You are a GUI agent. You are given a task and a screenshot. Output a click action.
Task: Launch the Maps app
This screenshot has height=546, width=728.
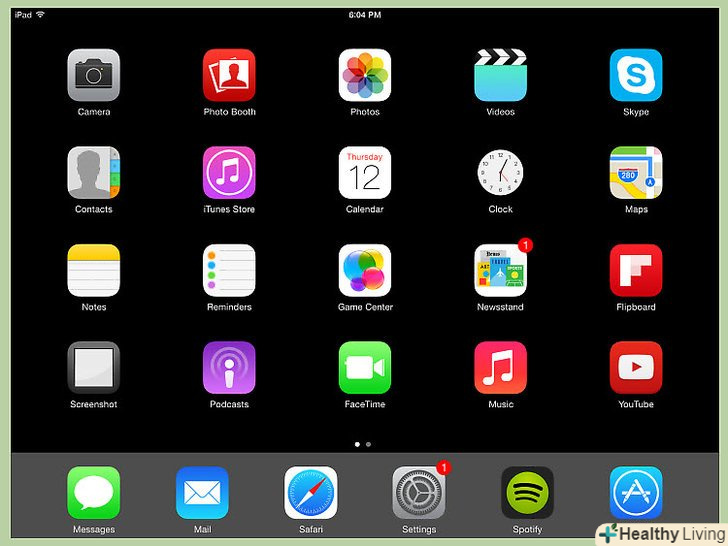636,173
